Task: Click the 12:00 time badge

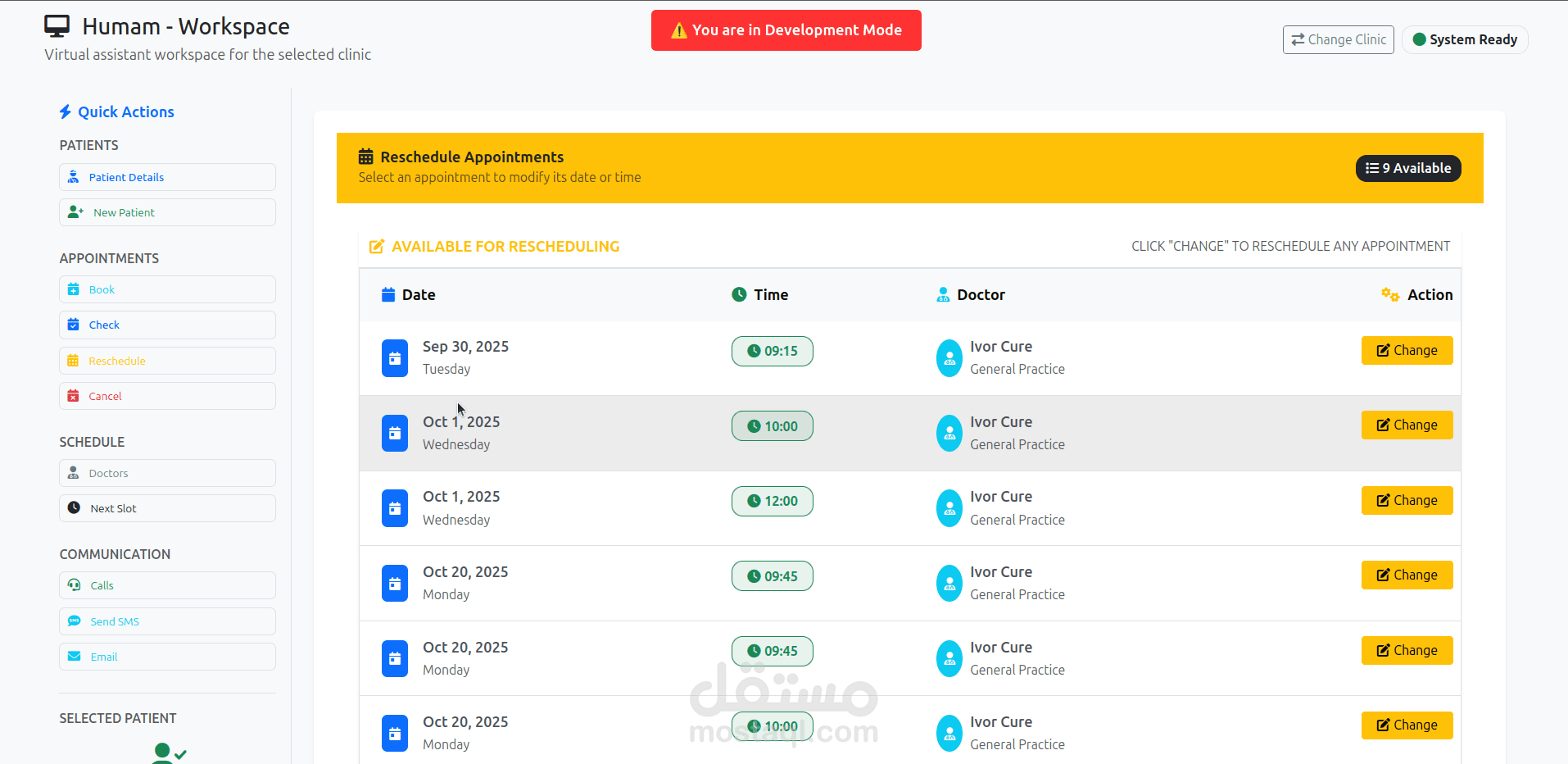Action: coord(773,501)
